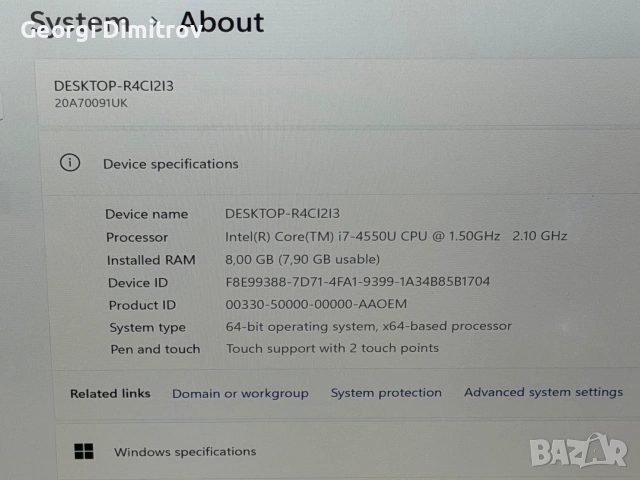Image resolution: width=640 pixels, height=480 pixels.
Task: Open the System protection link
Action: point(386,393)
